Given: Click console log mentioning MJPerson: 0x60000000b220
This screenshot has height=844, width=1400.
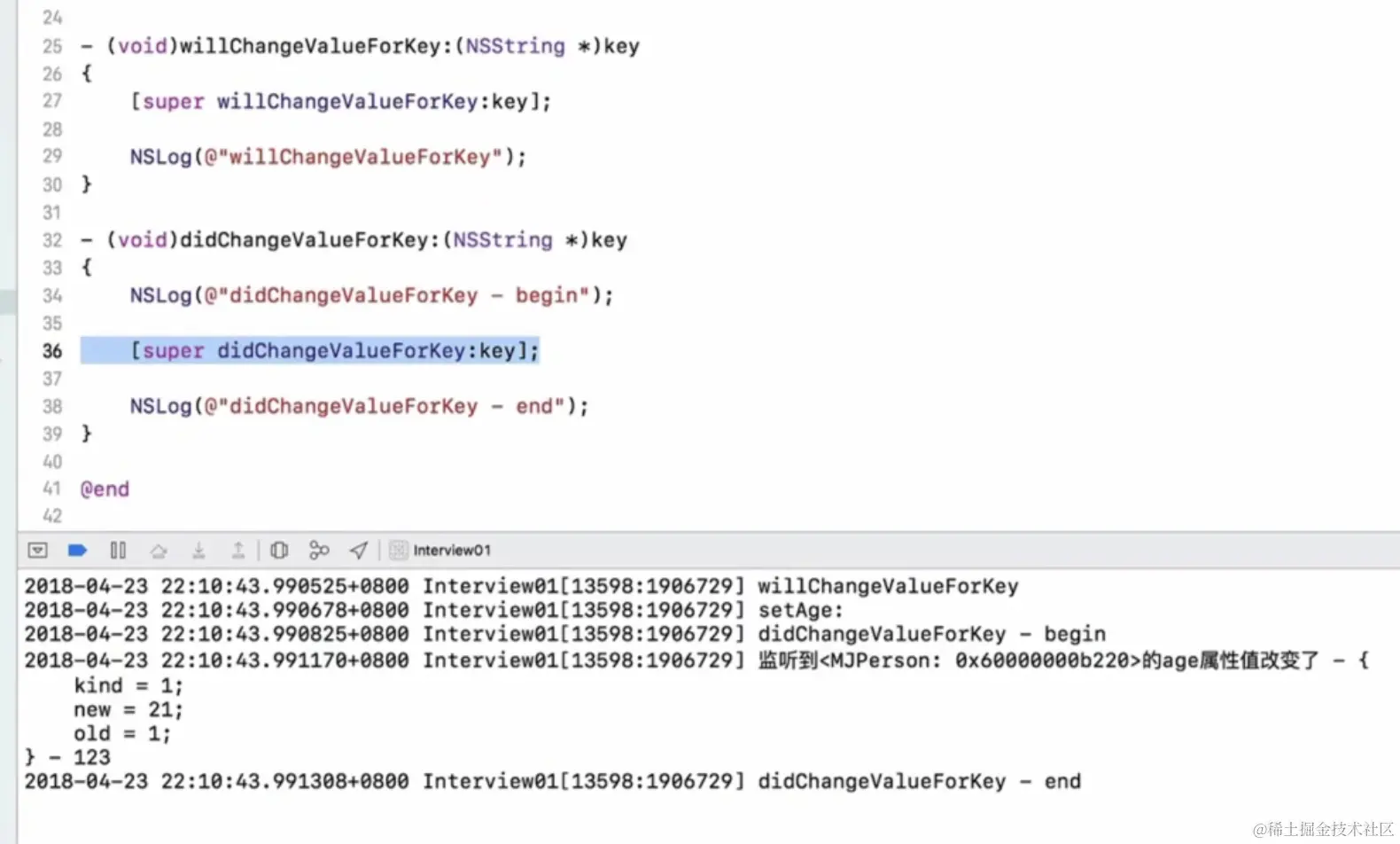Looking at the screenshot, I should (x=696, y=660).
